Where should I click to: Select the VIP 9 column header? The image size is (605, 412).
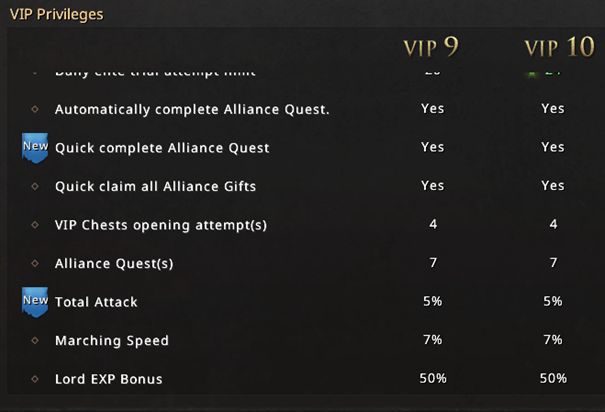click(x=431, y=47)
